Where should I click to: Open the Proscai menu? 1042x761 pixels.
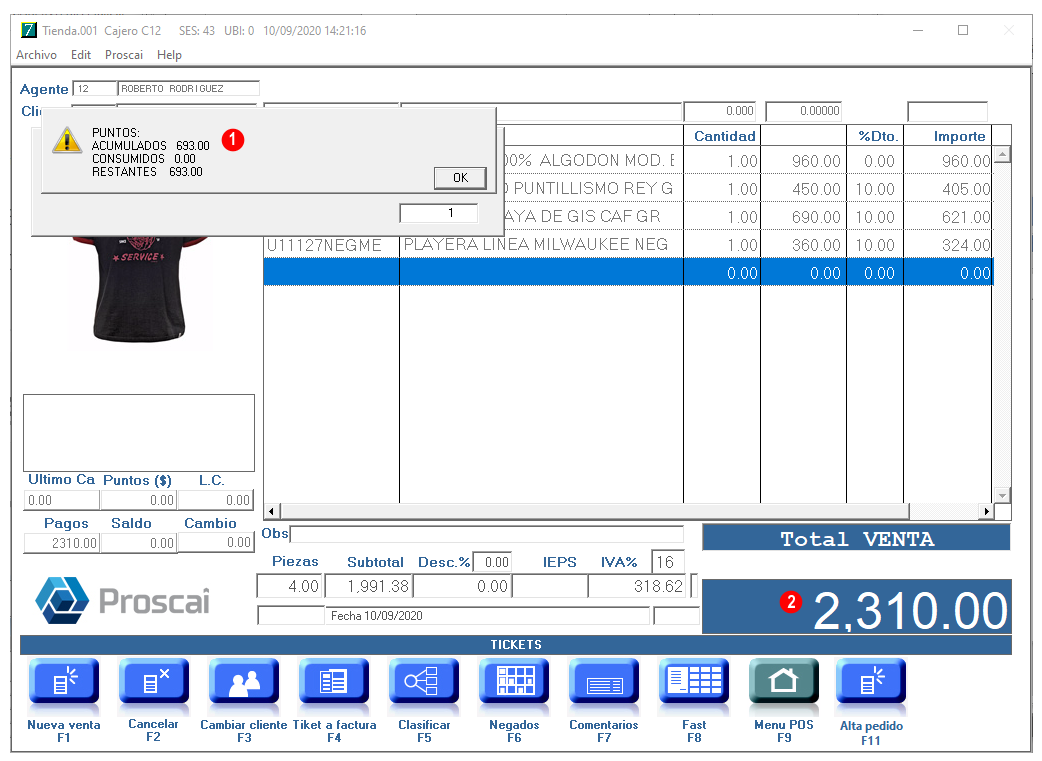[124, 55]
